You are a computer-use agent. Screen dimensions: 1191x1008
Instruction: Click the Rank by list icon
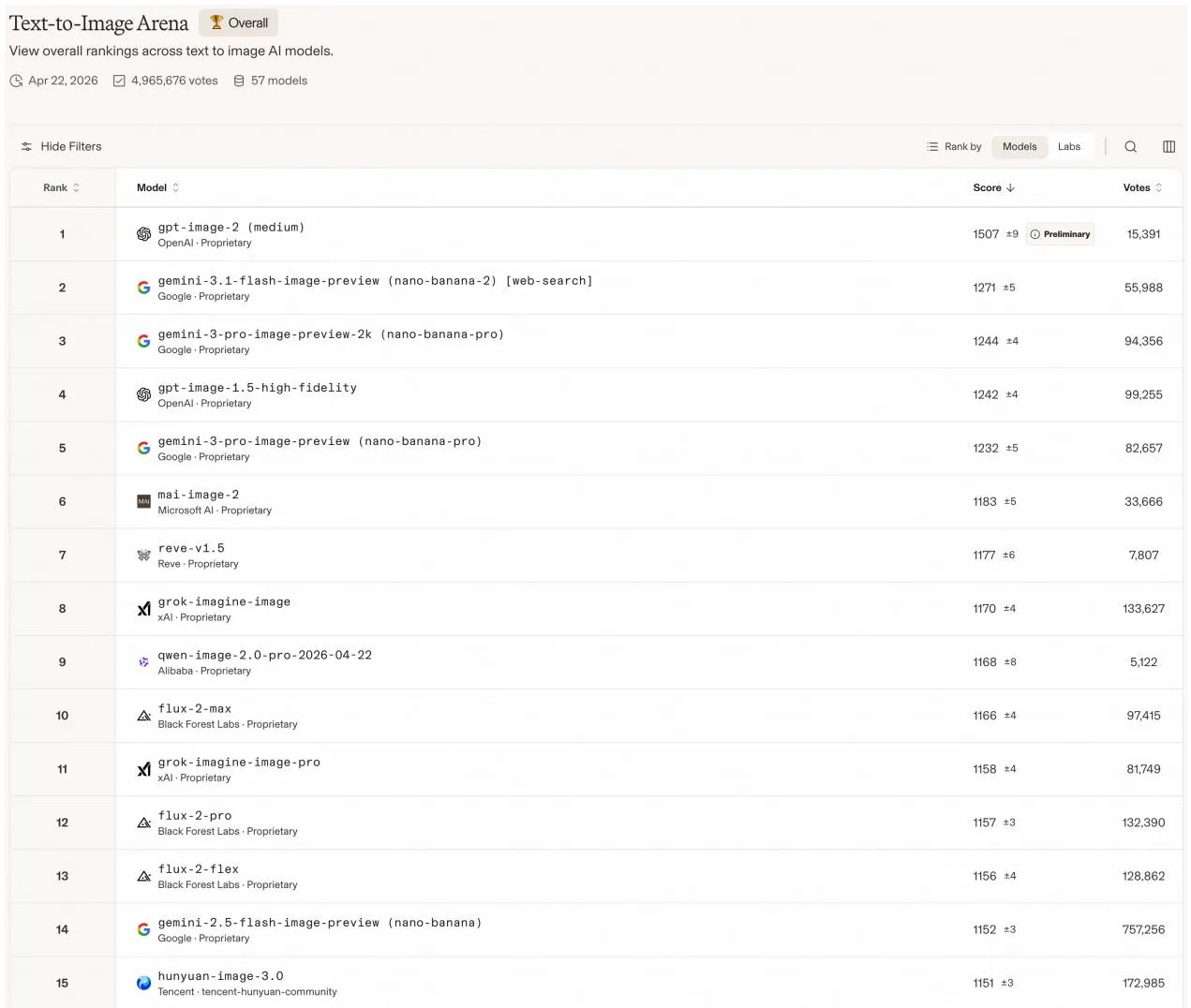(932, 146)
